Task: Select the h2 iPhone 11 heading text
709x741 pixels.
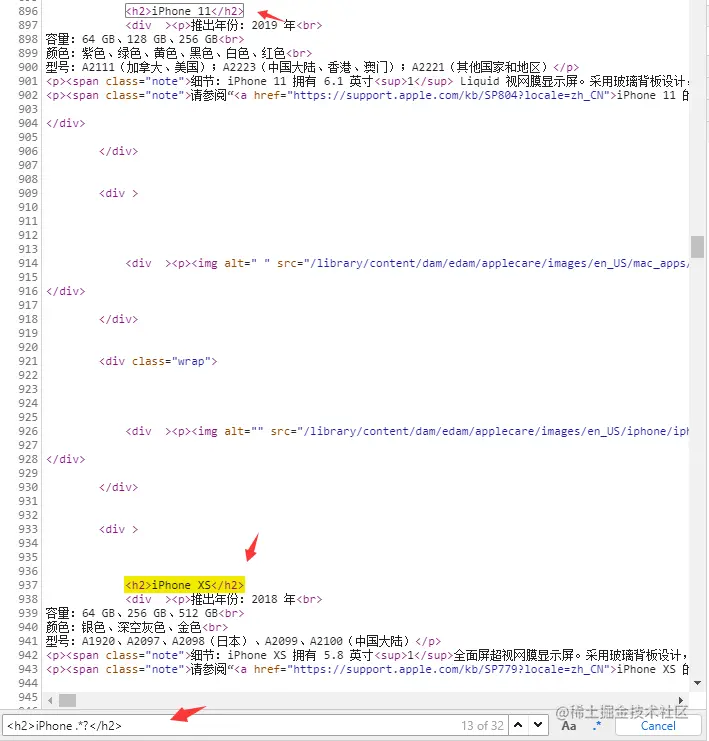Action: [x=184, y=11]
